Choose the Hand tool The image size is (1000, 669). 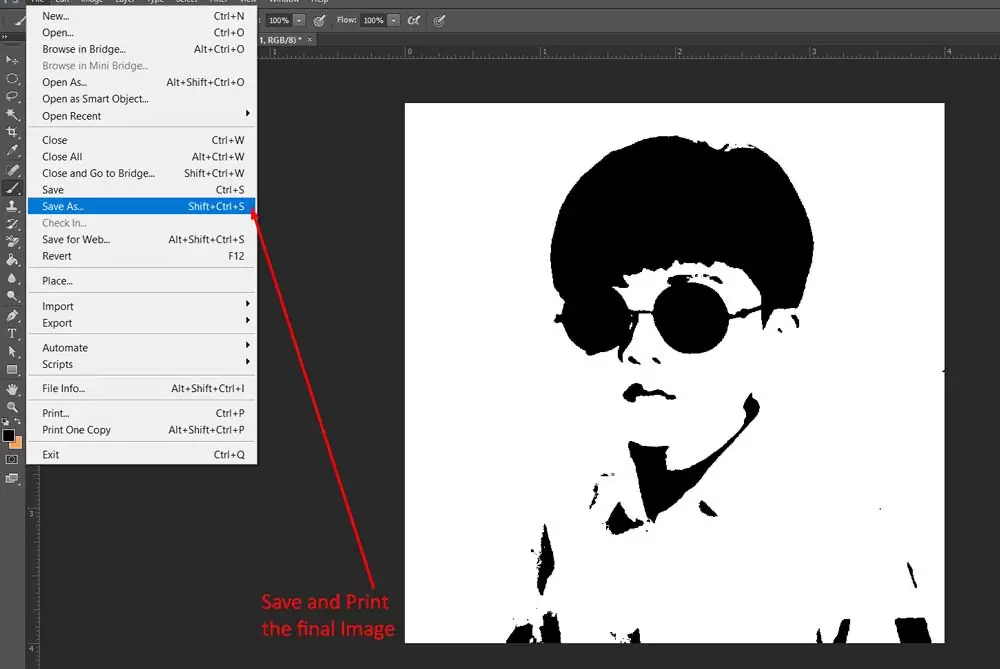12,389
